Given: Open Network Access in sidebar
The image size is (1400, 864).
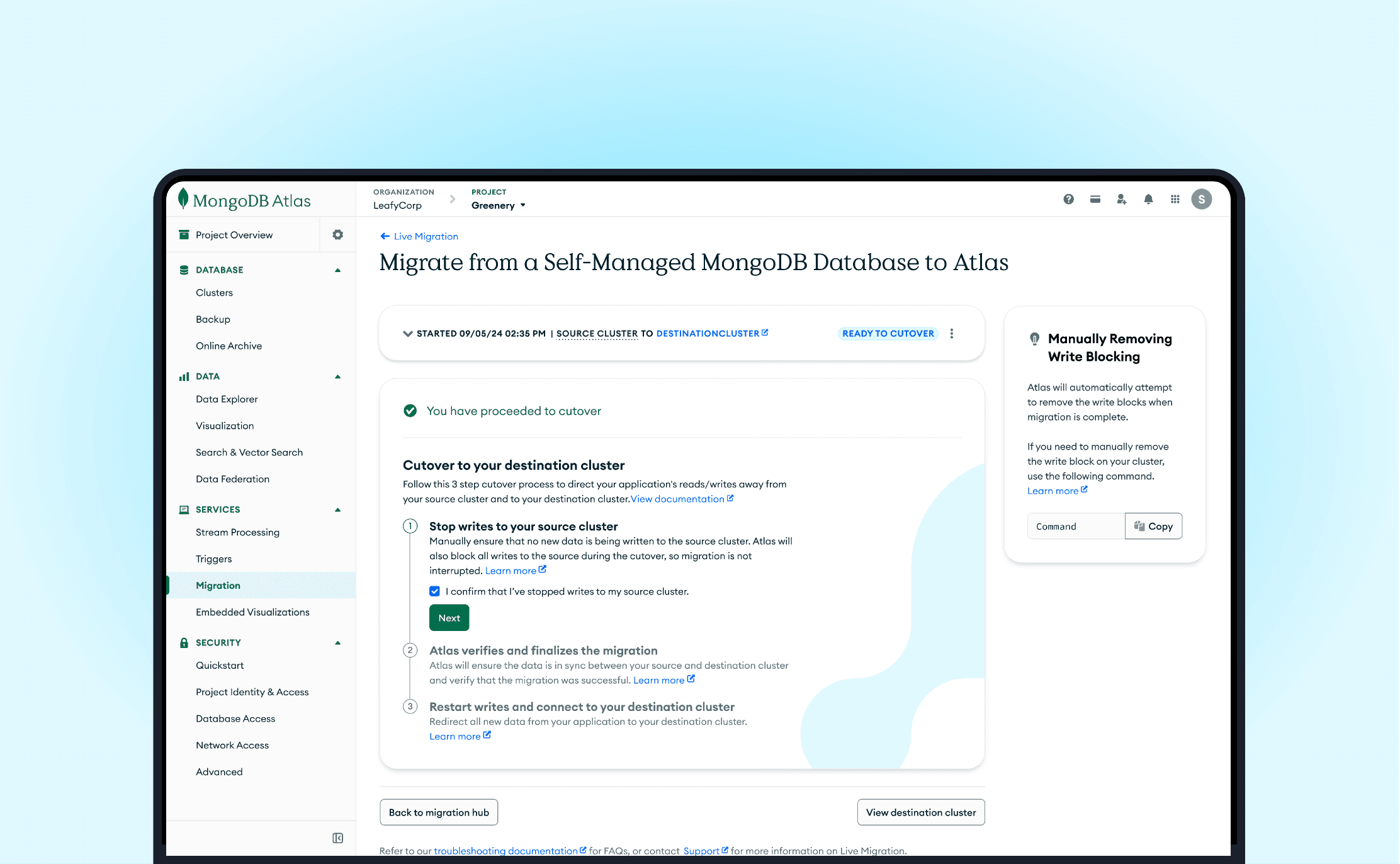Looking at the screenshot, I should pos(232,745).
